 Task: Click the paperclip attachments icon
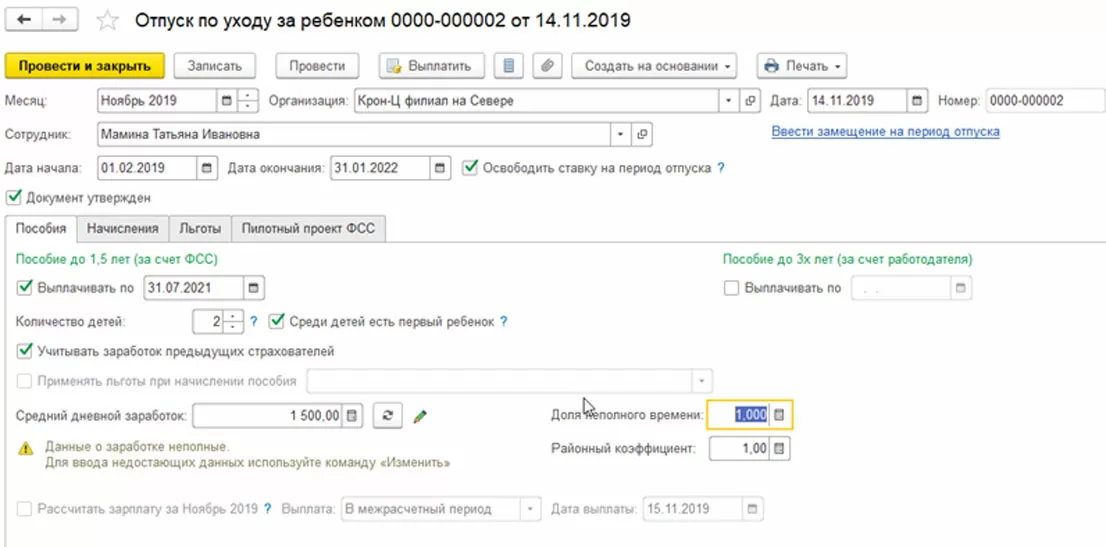click(x=546, y=66)
